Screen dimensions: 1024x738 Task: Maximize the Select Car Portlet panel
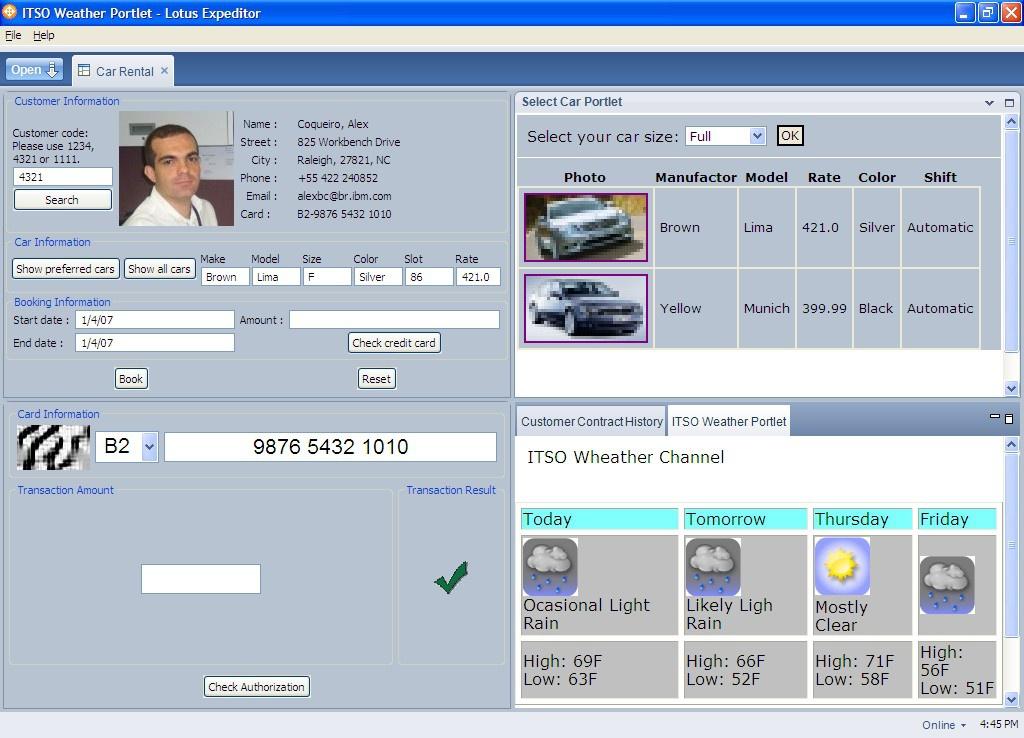pyautogui.click(x=1009, y=103)
